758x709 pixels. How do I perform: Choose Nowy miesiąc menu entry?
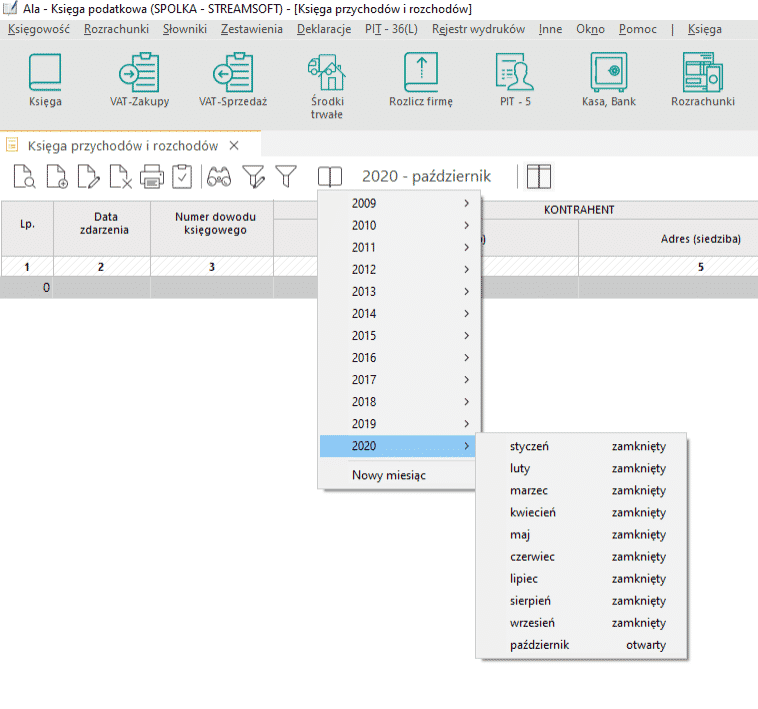click(398, 475)
